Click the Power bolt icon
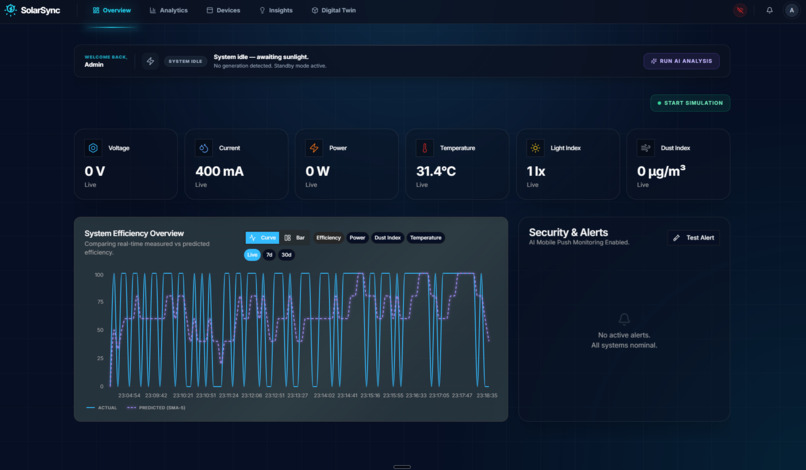This screenshot has width=806, height=470. pos(314,148)
